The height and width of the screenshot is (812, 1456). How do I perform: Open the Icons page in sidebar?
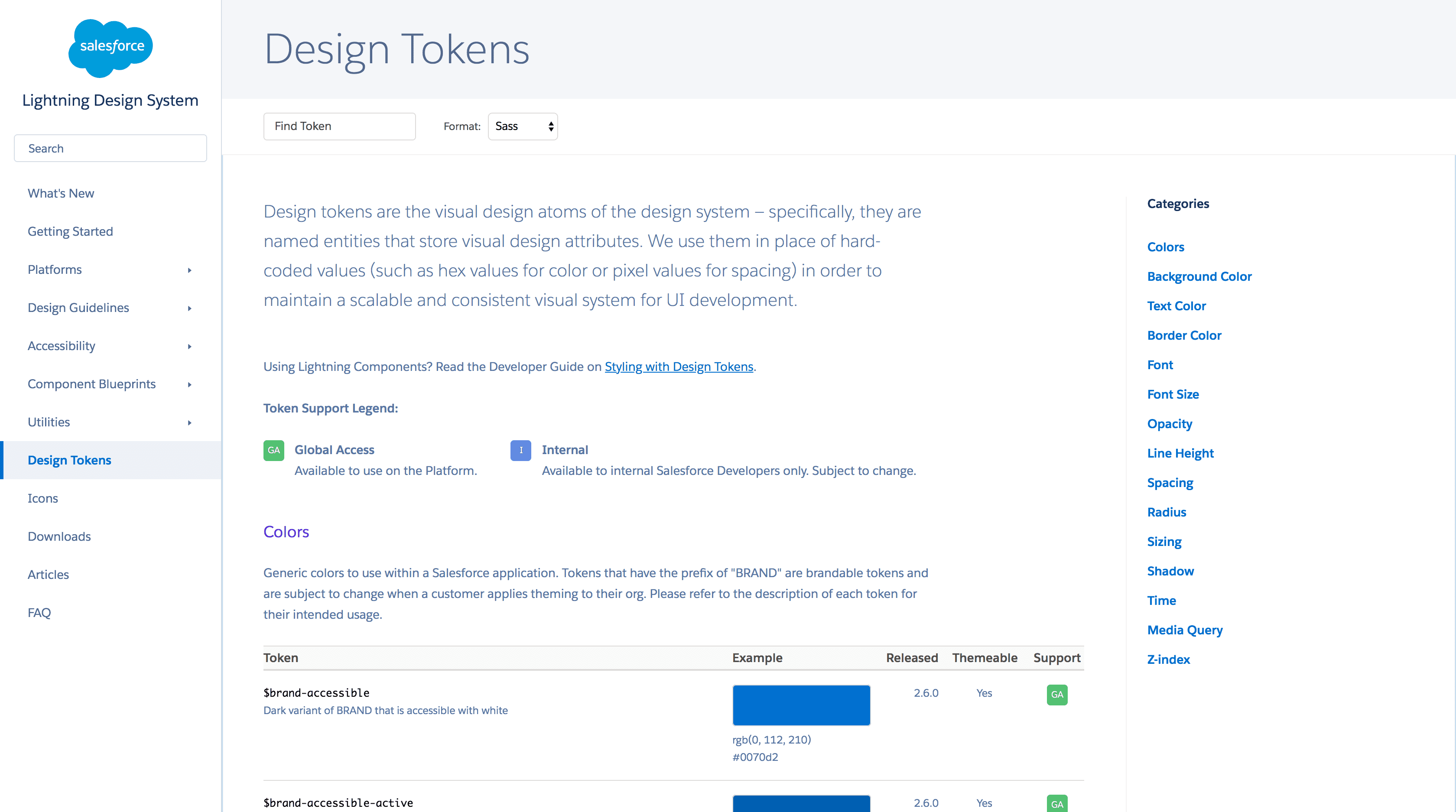pos(43,498)
